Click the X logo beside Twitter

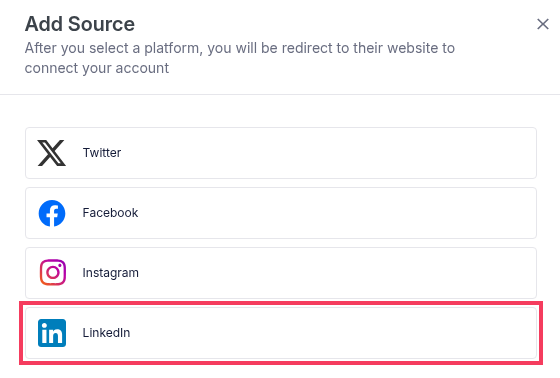click(52, 153)
